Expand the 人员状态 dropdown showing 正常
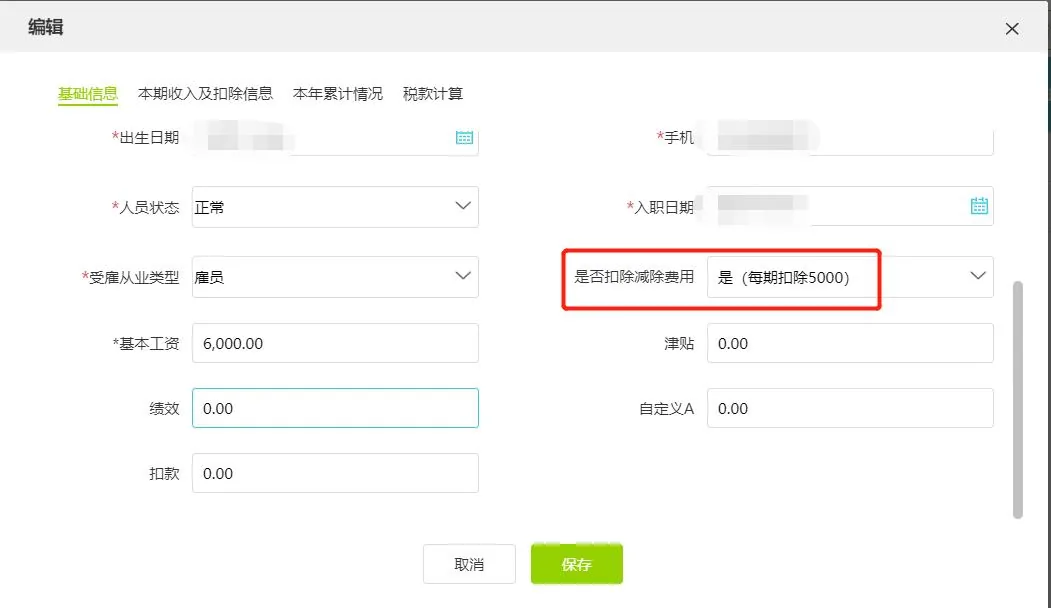Screen dimensions: 1051x608 pos(335,207)
